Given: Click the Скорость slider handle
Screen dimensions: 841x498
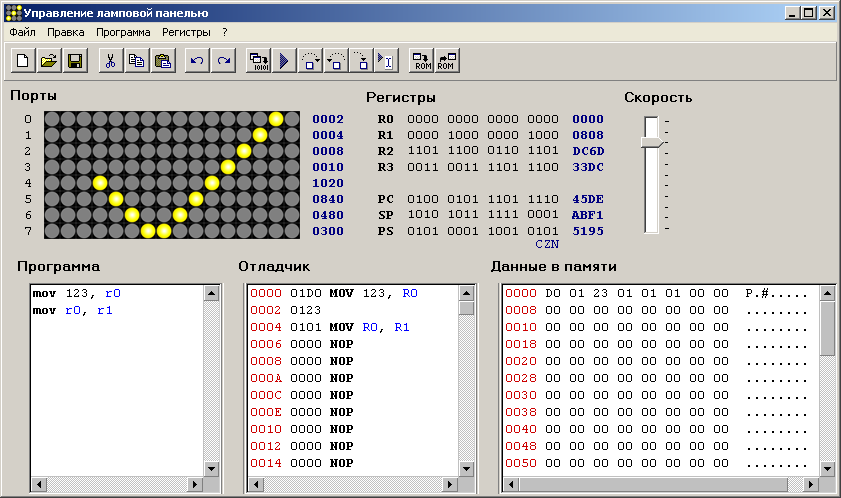Looking at the screenshot, I should pyautogui.click(x=651, y=143).
